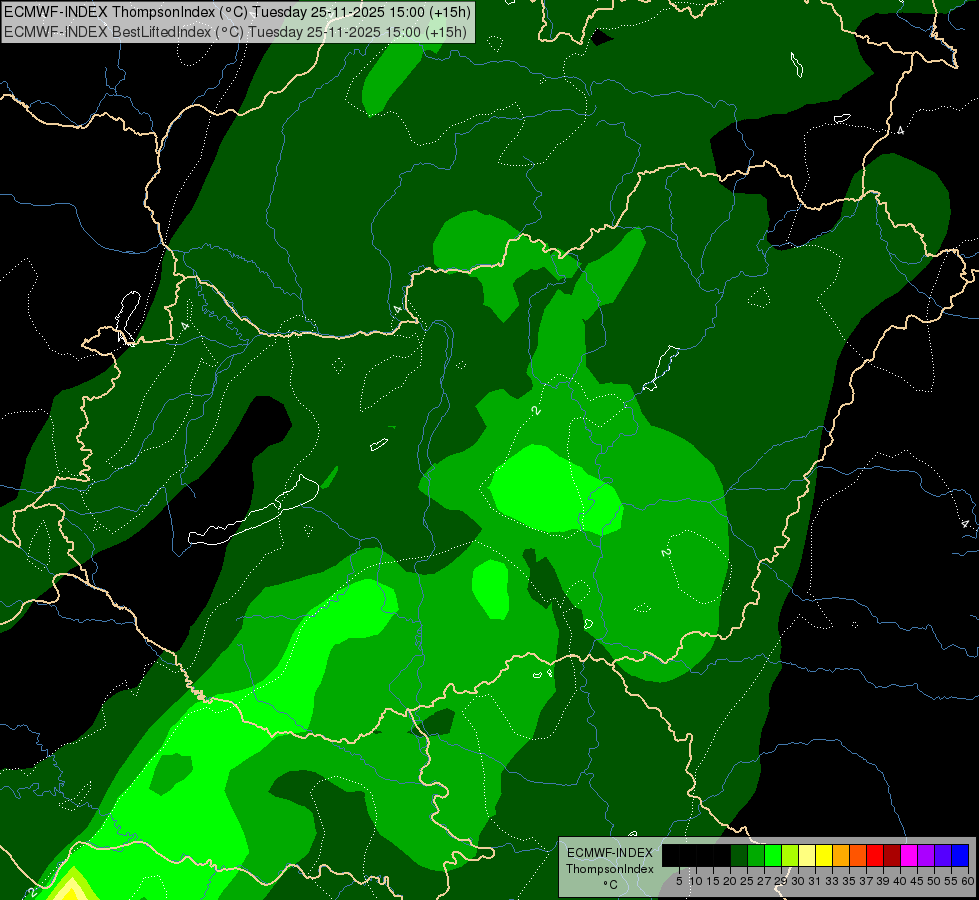The height and width of the screenshot is (900, 979).
Task: Click the blue 55-60 legend swatch
Action: coord(960,855)
